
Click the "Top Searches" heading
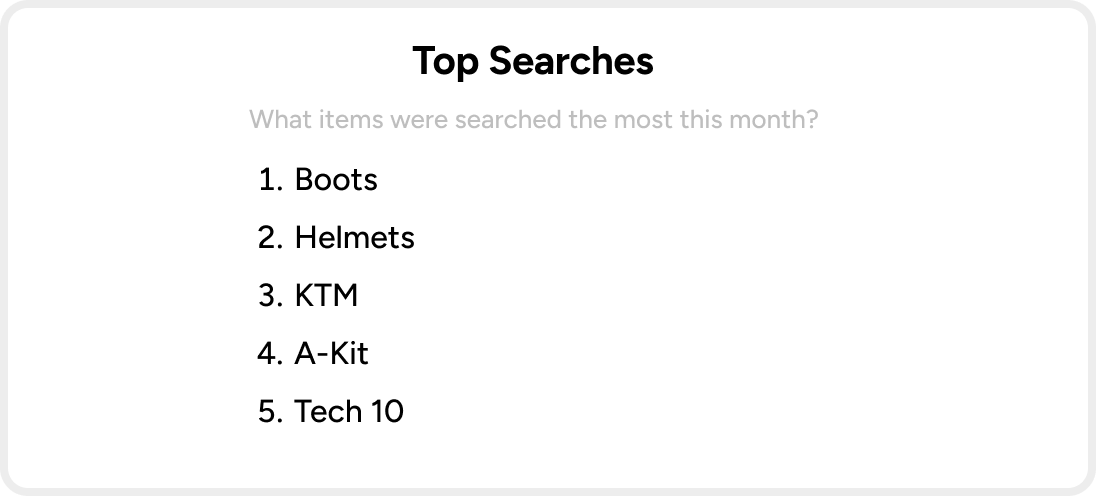coord(533,61)
